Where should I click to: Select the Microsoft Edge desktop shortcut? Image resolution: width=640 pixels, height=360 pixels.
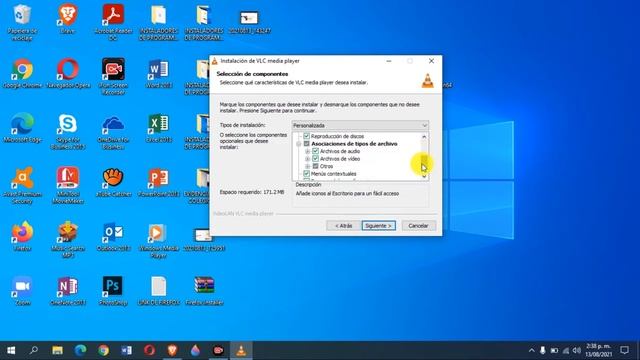(x=22, y=128)
